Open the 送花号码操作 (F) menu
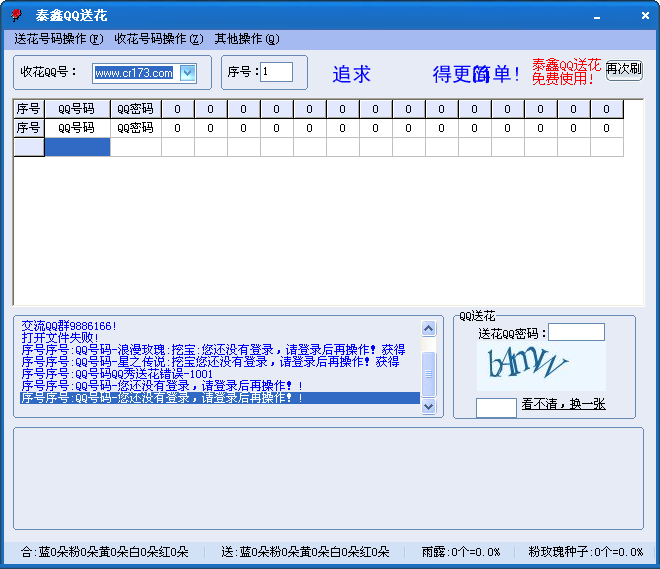Screen dimensions: 660x569 59,39
